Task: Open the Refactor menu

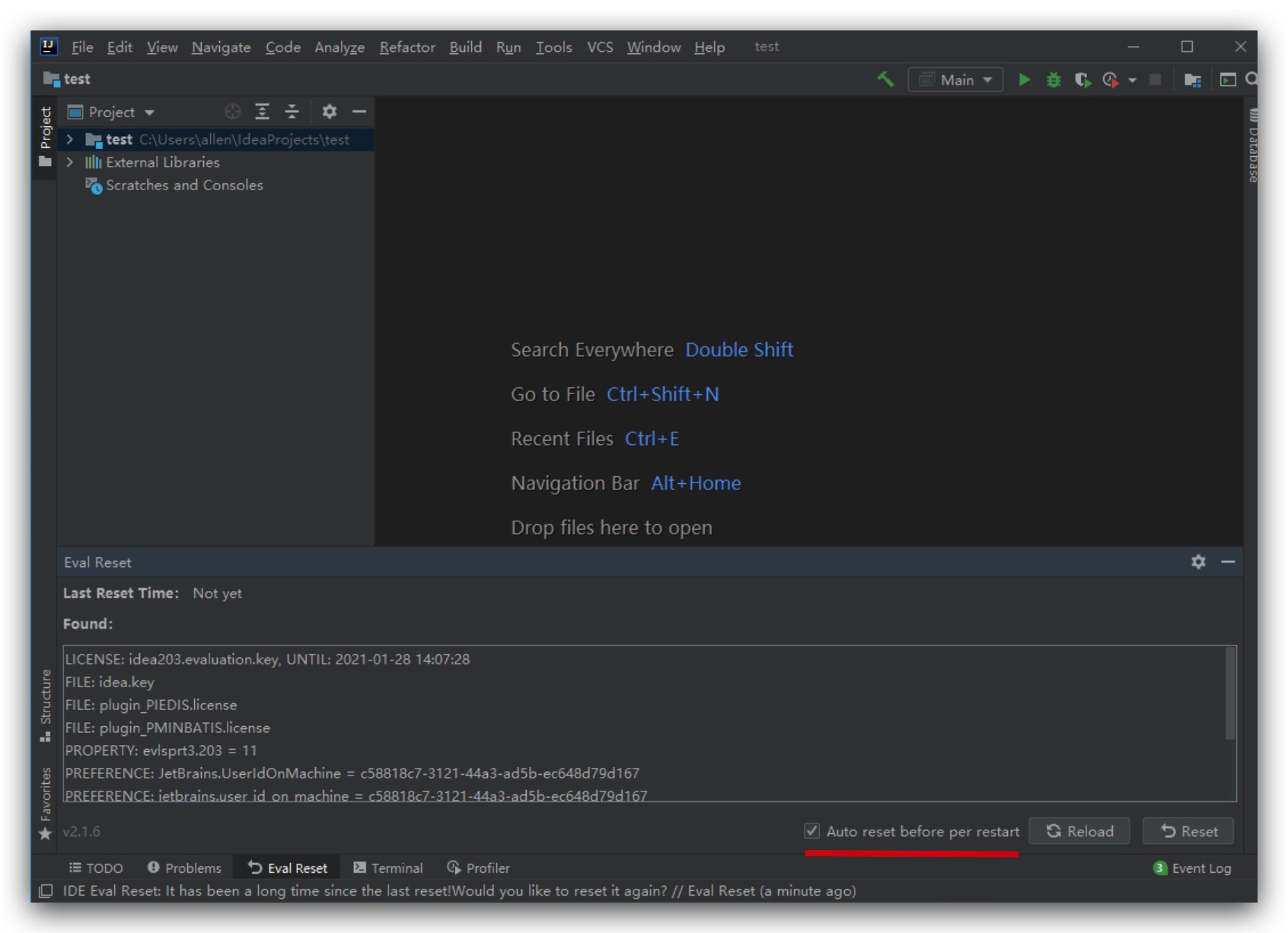Action: click(x=407, y=47)
